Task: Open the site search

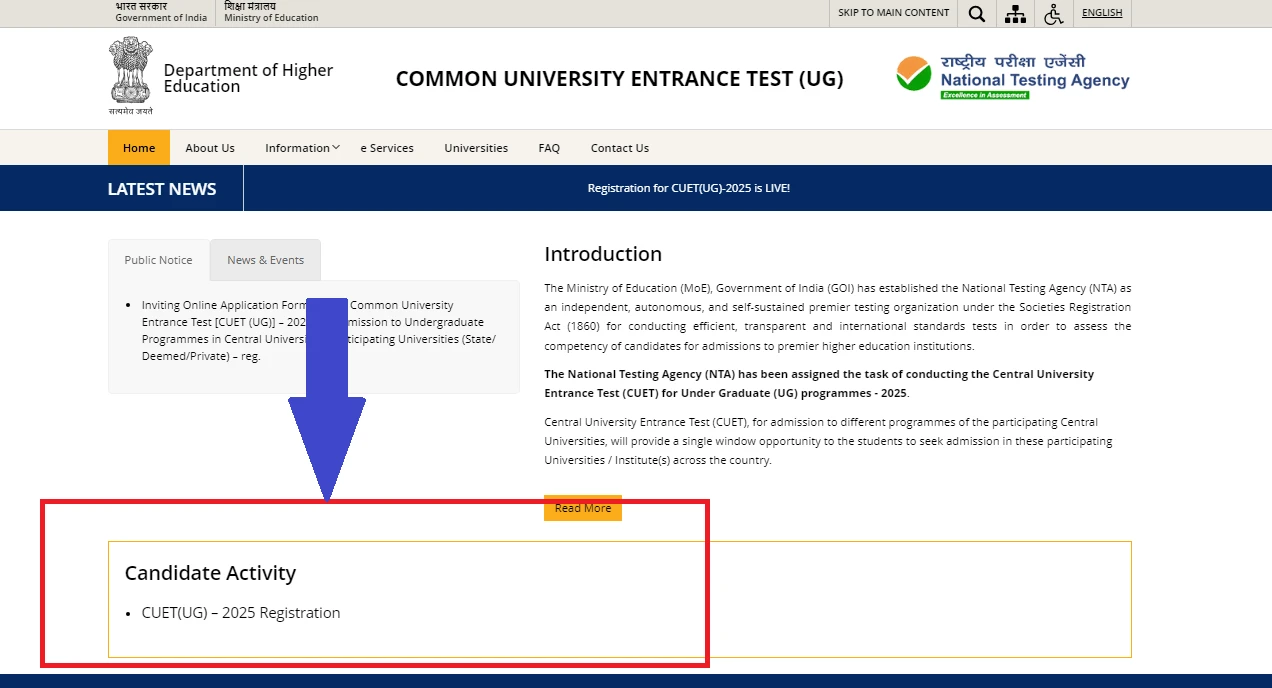Action: pyautogui.click(x=976, y=13)
